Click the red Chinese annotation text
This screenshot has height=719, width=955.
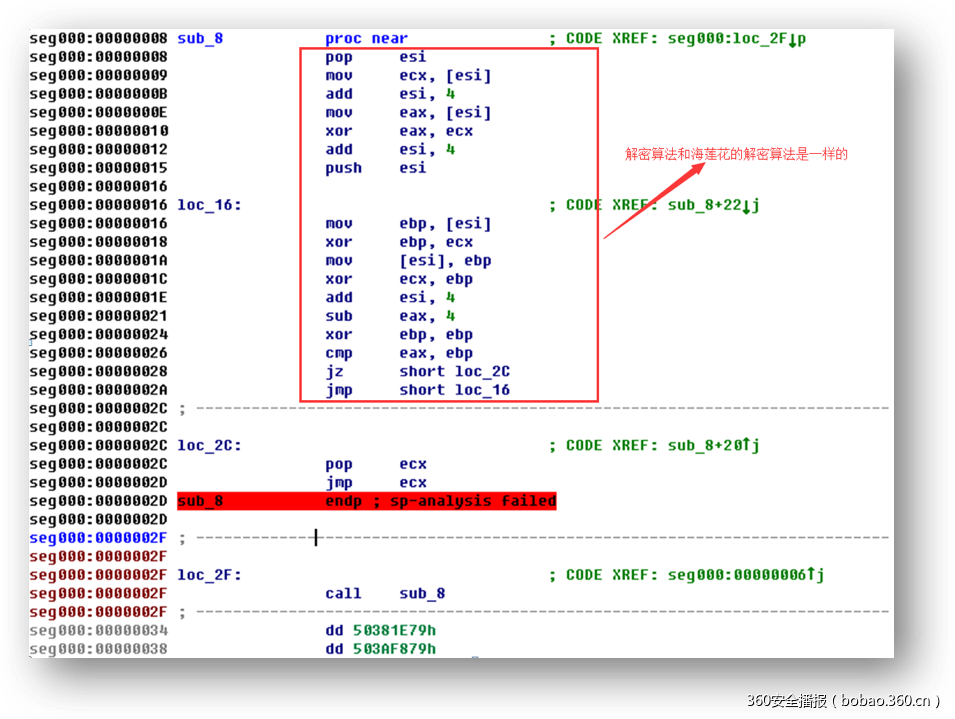coord(736,155)
